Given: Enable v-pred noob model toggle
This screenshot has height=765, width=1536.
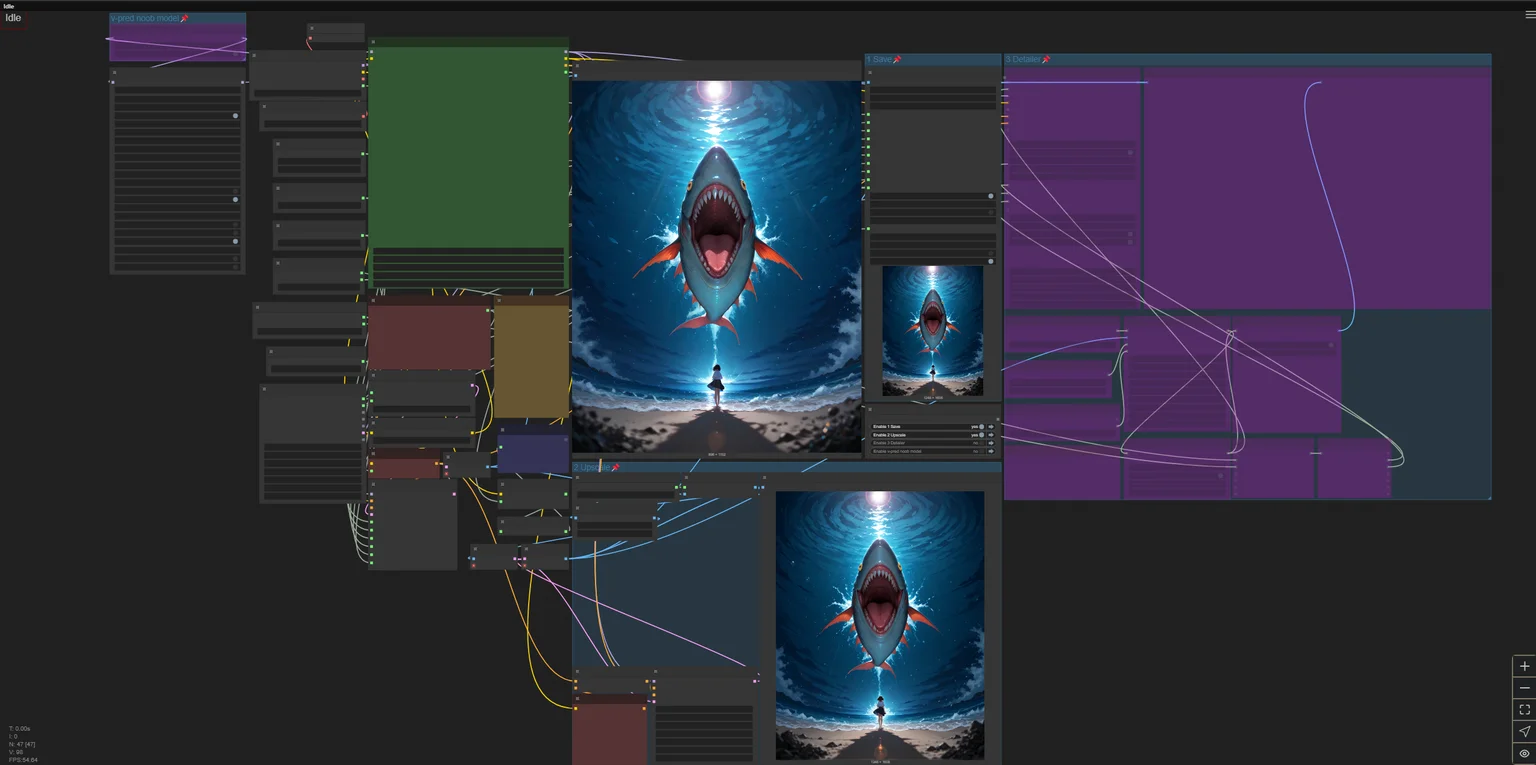Looking at the screenshot, I should 982,451.
